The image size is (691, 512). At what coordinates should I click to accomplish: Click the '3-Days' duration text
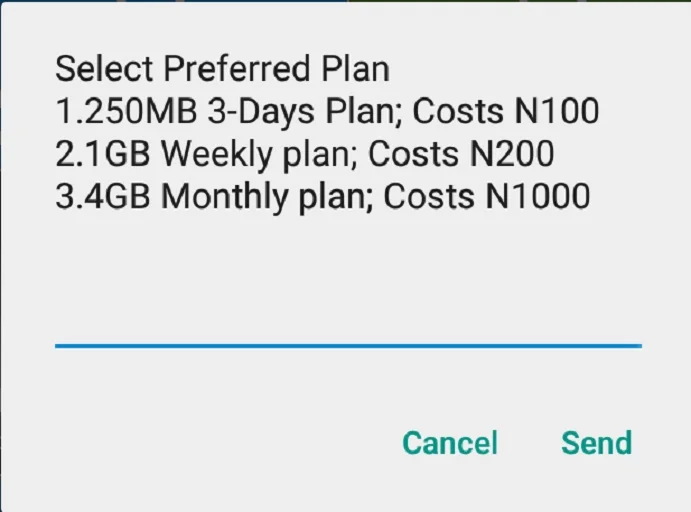click(260, 111)
